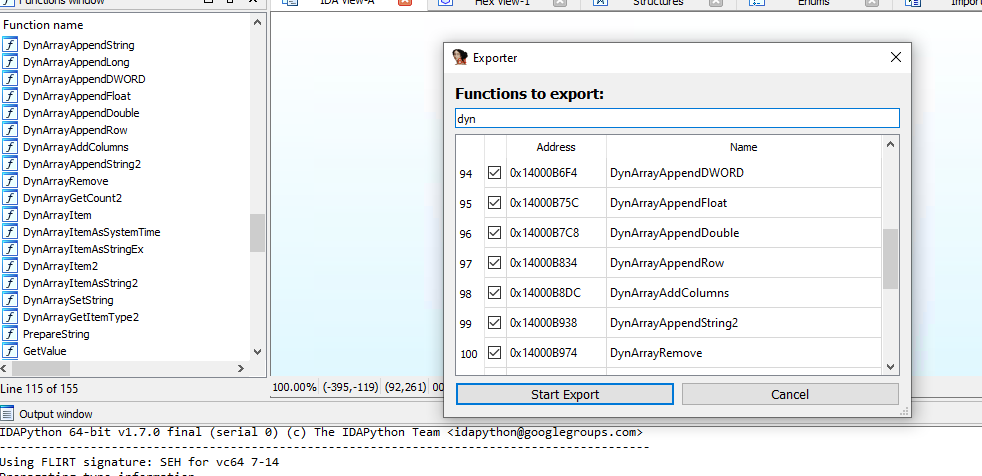
Task: Close the Hex View-1 tab
Action: (560, 3)
